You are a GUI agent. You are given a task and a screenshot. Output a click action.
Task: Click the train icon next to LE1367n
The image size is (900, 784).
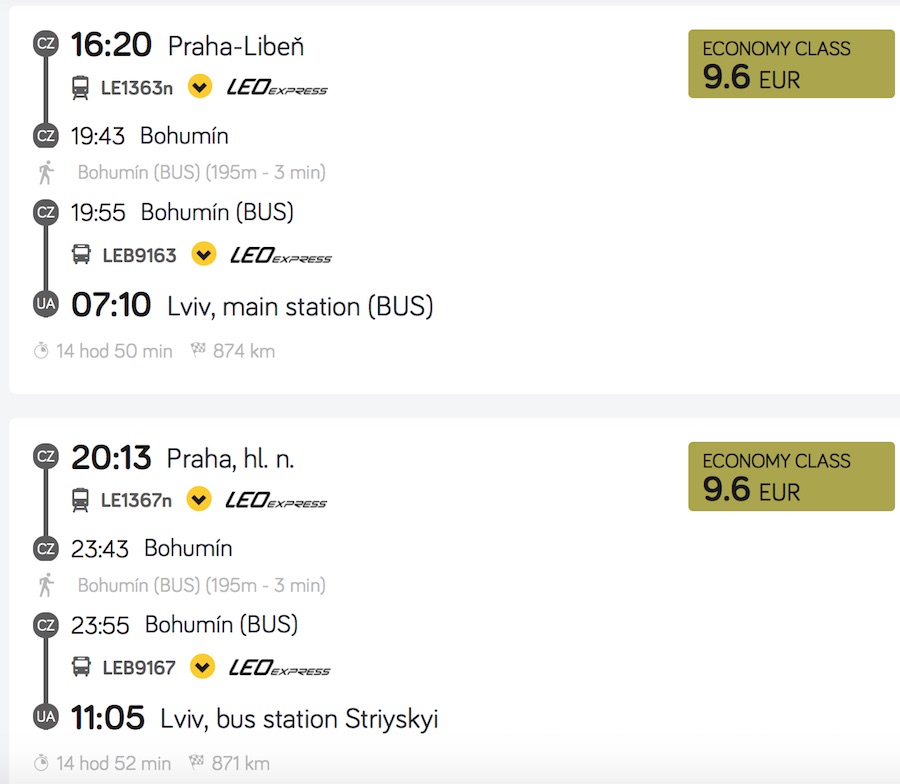81,500
